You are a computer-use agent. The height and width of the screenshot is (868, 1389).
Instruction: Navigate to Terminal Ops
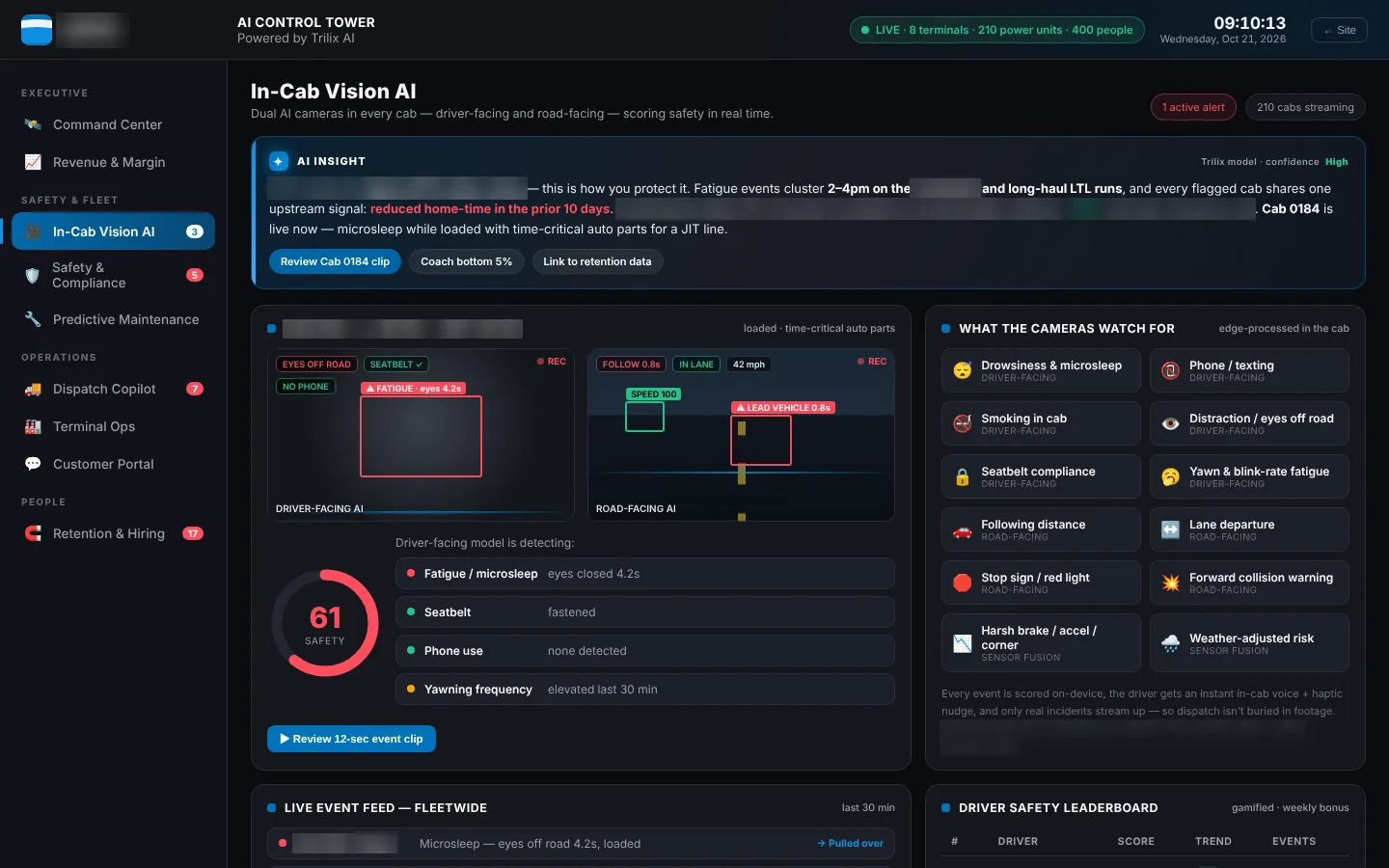[x=113, y=426]
